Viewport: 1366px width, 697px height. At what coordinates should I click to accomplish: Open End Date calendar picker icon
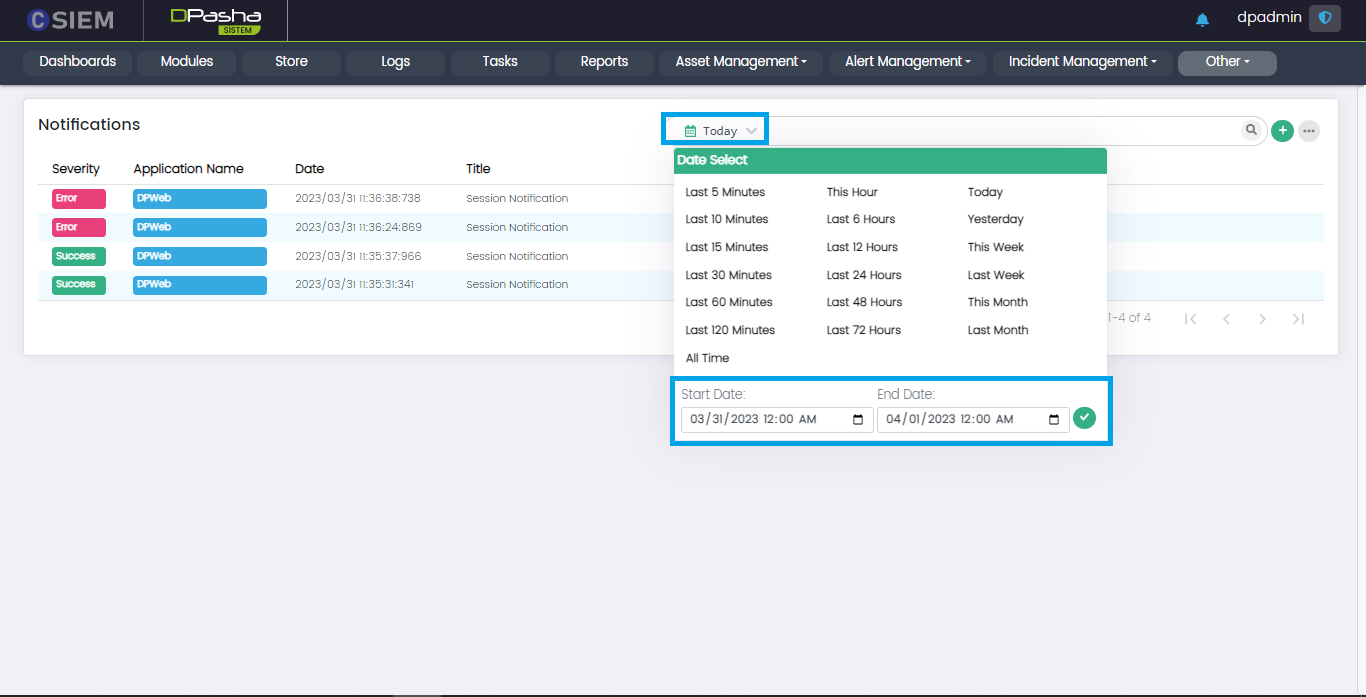click(1054, 420)
